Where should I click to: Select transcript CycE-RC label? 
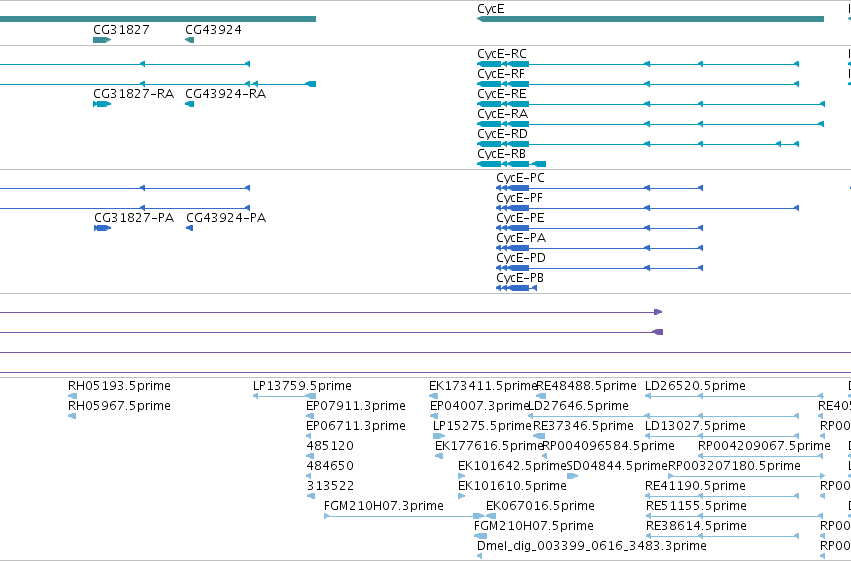click(502, 54)
